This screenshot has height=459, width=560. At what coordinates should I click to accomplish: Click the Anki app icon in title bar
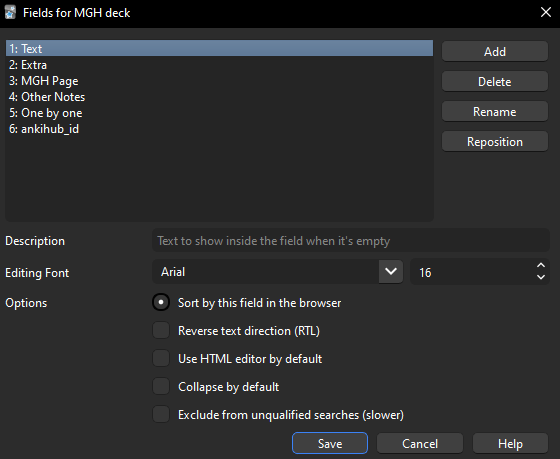10,13
